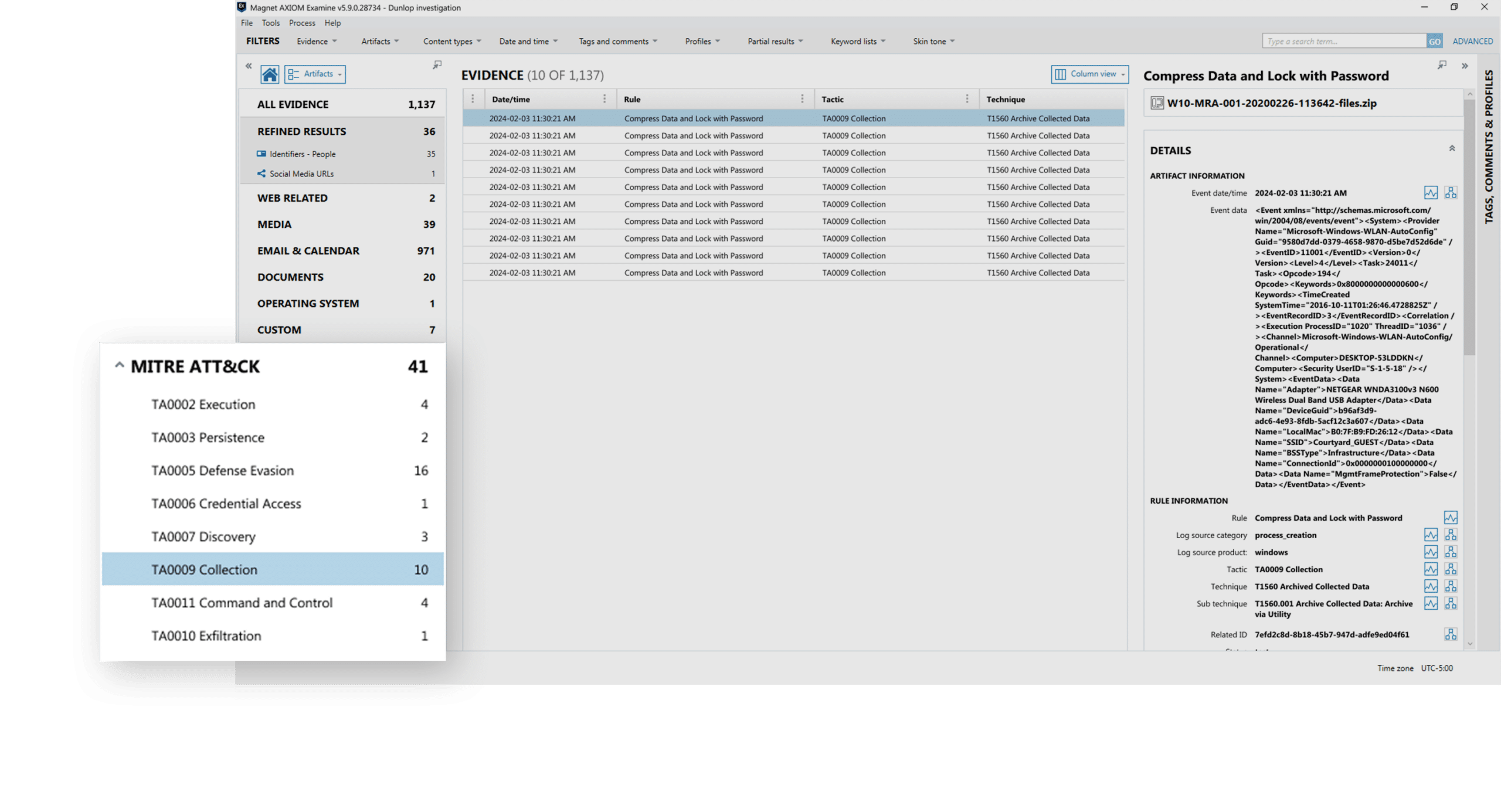The height and width of the screenshot is (812, 1501).
Task: Open timeline icon for Event date/time
Action: [x=1431, y=193]
